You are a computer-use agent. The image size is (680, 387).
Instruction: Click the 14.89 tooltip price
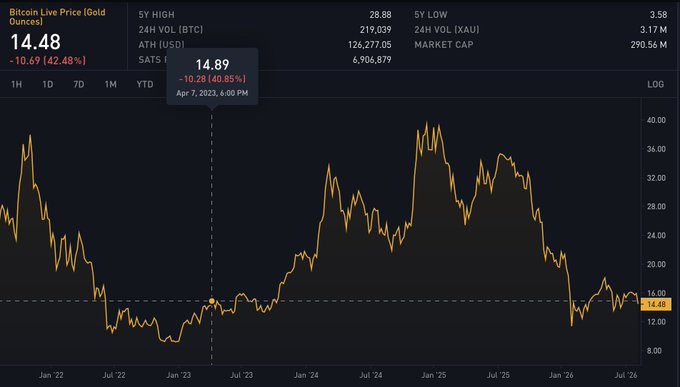212,65
